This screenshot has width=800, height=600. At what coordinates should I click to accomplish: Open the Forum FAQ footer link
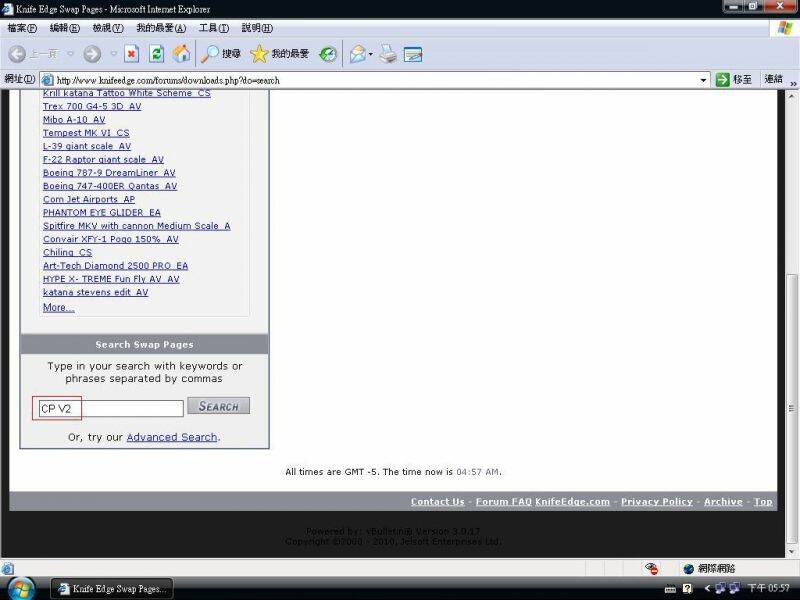(504, 502)
